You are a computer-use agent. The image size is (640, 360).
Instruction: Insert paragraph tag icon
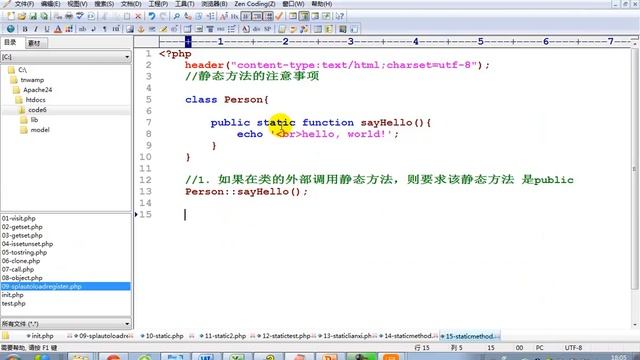tap(105, 29)
